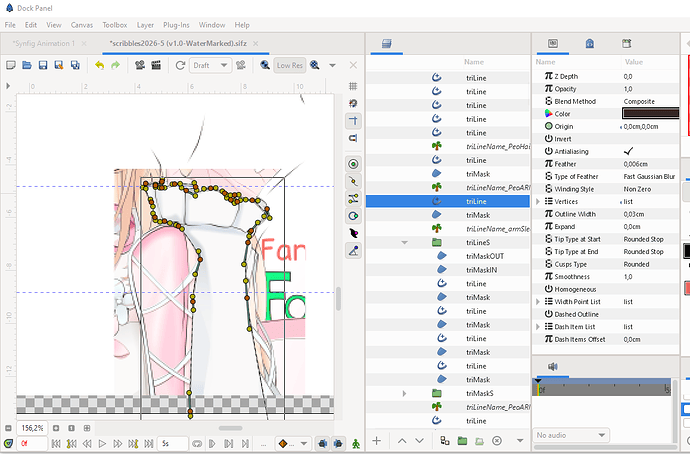The width and height of the screenshot is (690, 454).
Task: Open the File menu
Action: pos(10,25)
